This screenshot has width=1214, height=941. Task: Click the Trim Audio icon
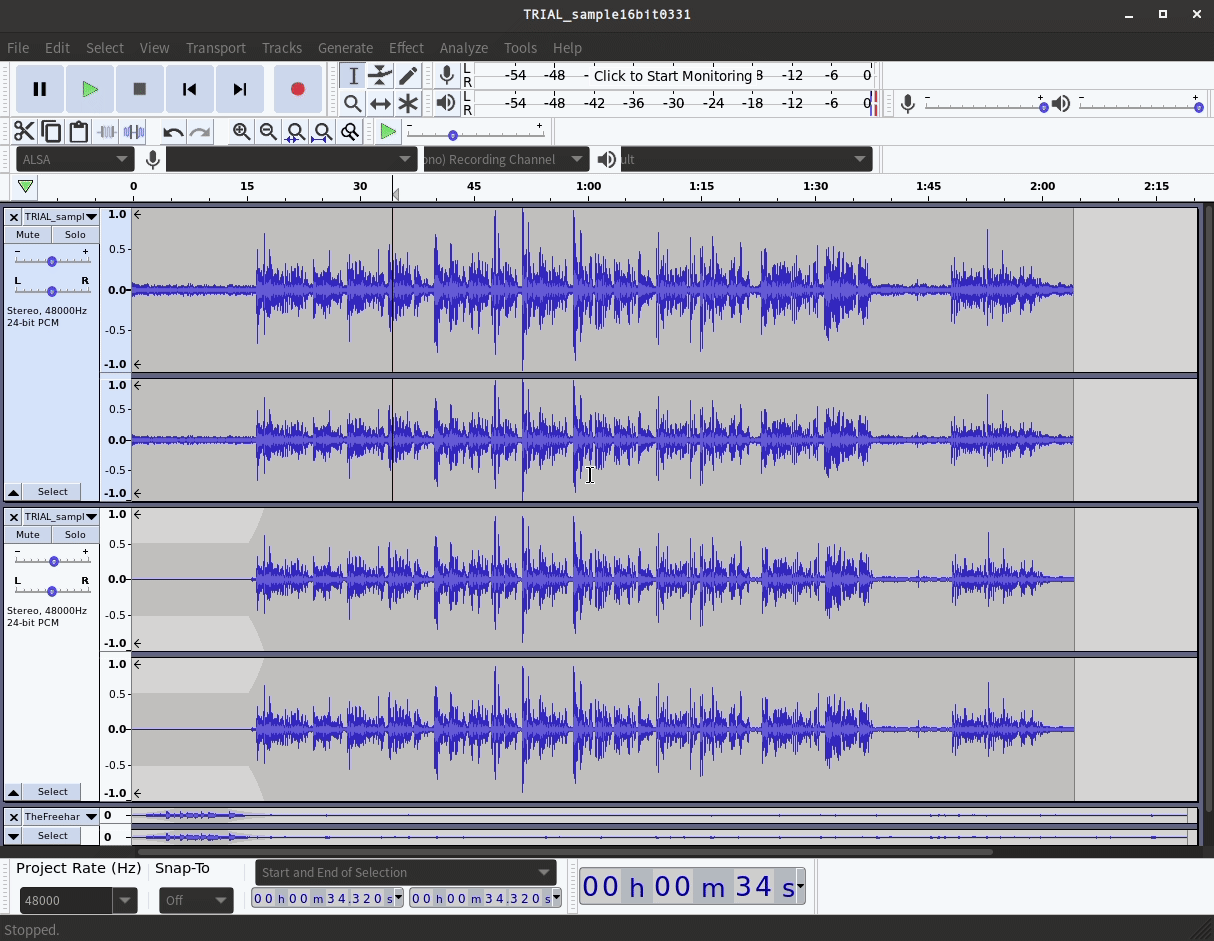[x=106, y=131]
